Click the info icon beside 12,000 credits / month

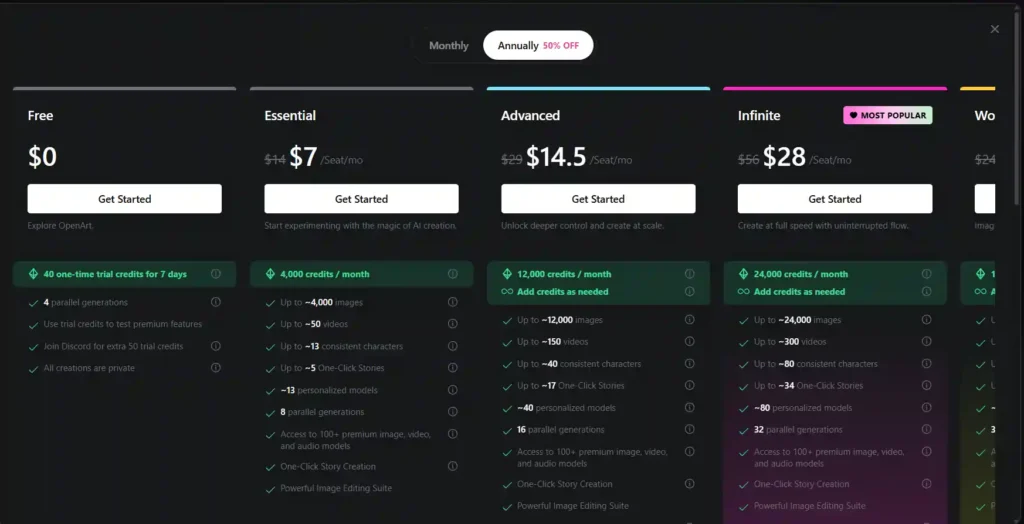(690, 274)
